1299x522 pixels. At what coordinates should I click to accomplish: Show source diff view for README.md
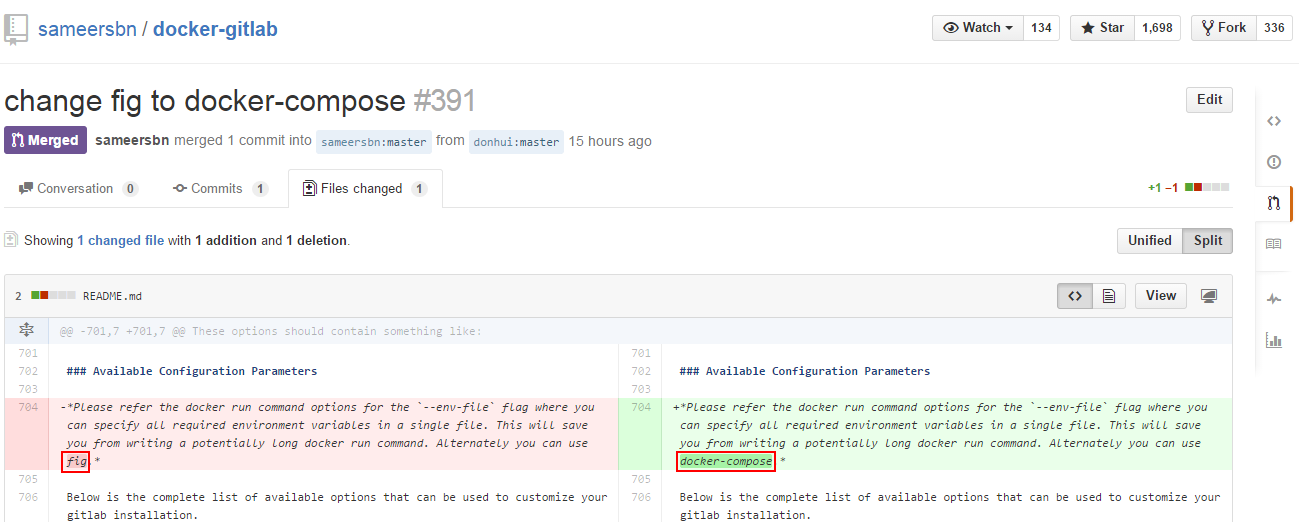pos(1075,296)
